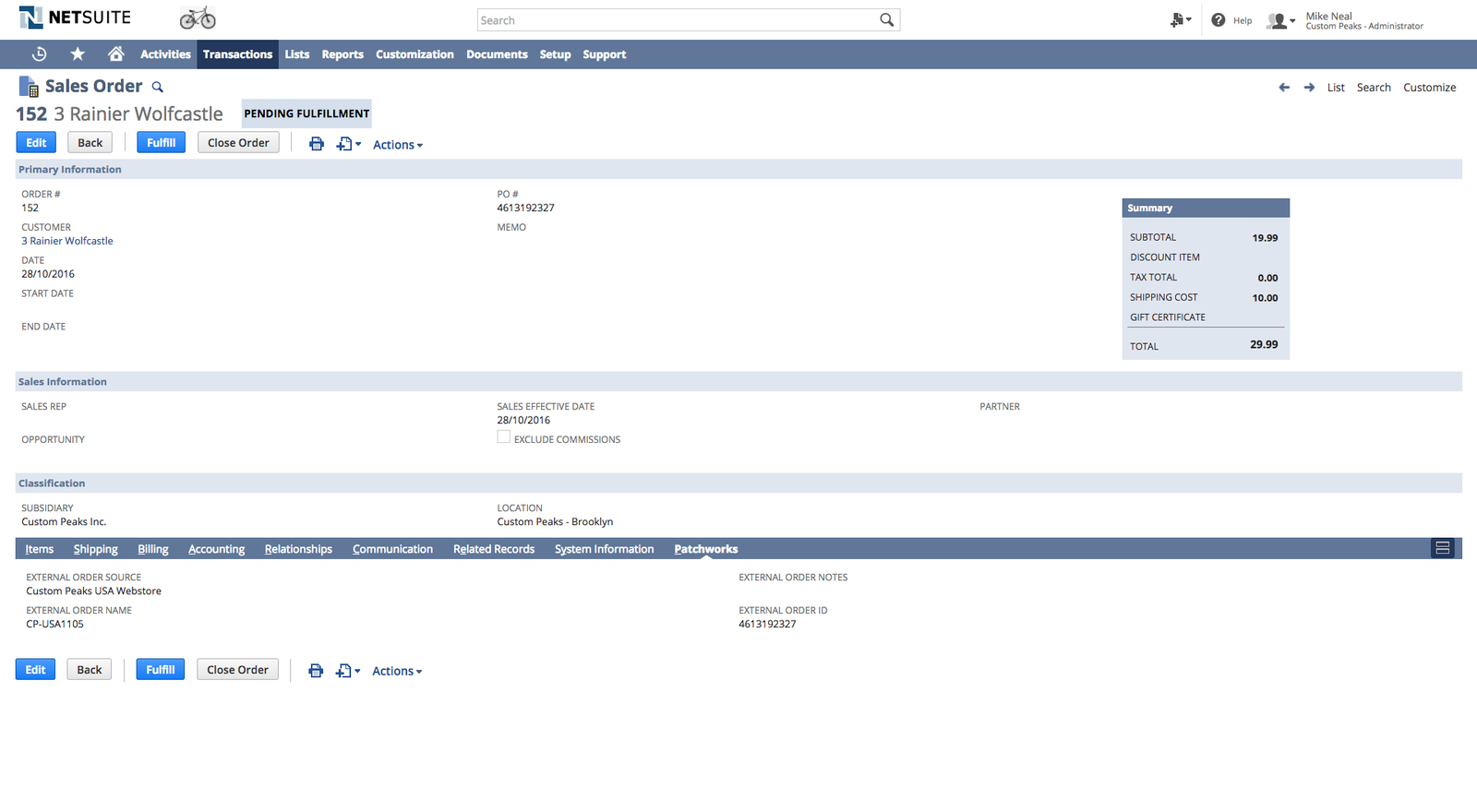Switch to the Relationships subtab
This screenshot has height=812, width=1477.
[x=298, y=549]
